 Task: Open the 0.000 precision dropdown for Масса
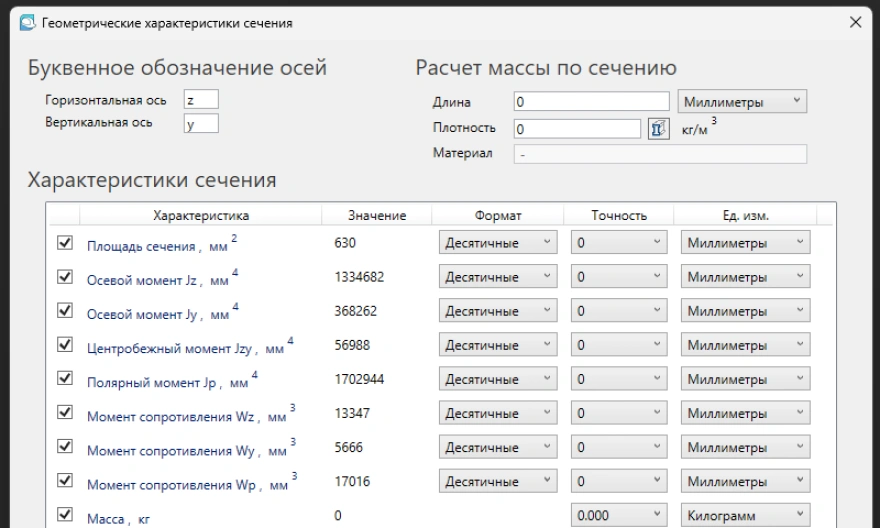pos(617,515)
